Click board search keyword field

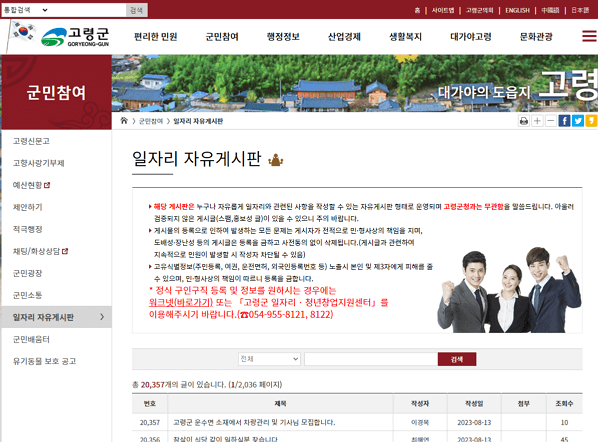371,359
